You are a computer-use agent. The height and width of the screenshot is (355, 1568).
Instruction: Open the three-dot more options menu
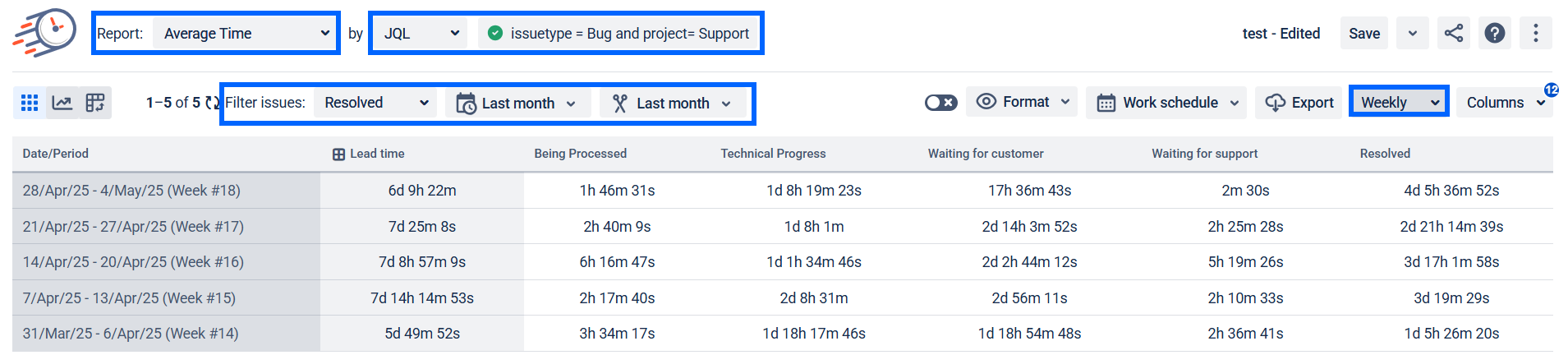1536,33
